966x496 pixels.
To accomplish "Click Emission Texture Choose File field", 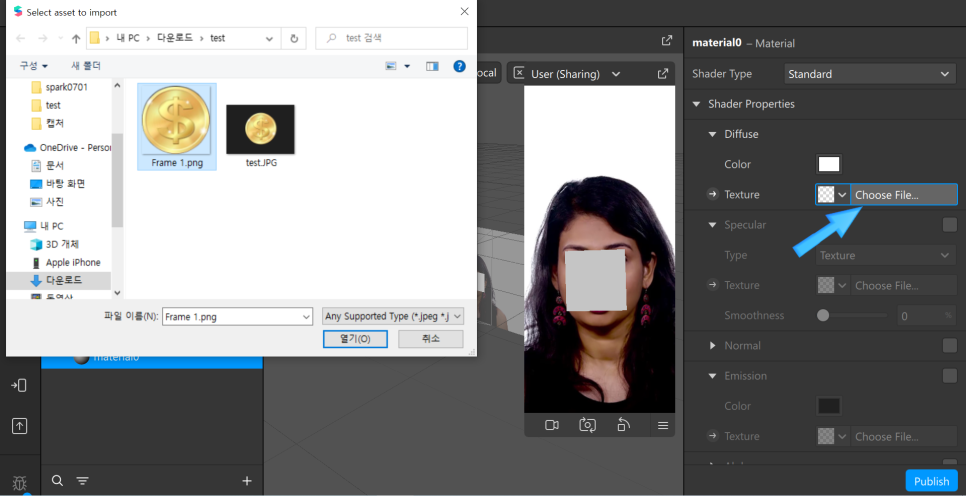I will click(904, 436).
